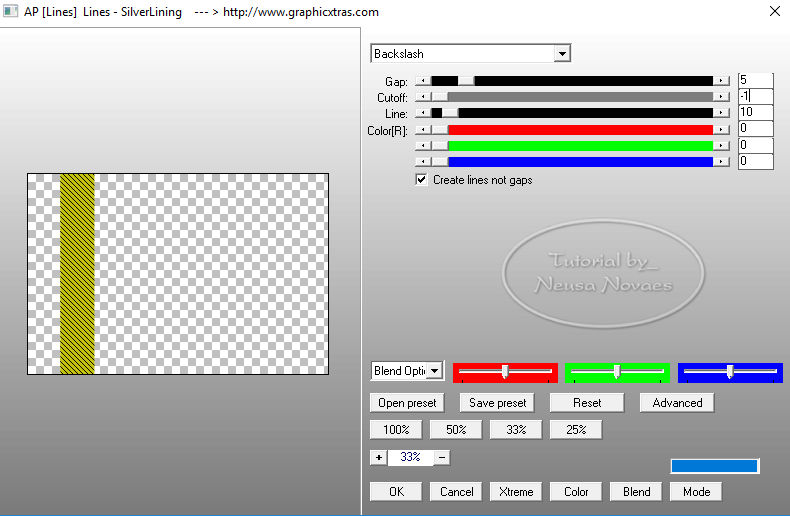The height and width of the screenshot is (516, 790).
Task: Click the Save preset button
Action: point(497,403)
